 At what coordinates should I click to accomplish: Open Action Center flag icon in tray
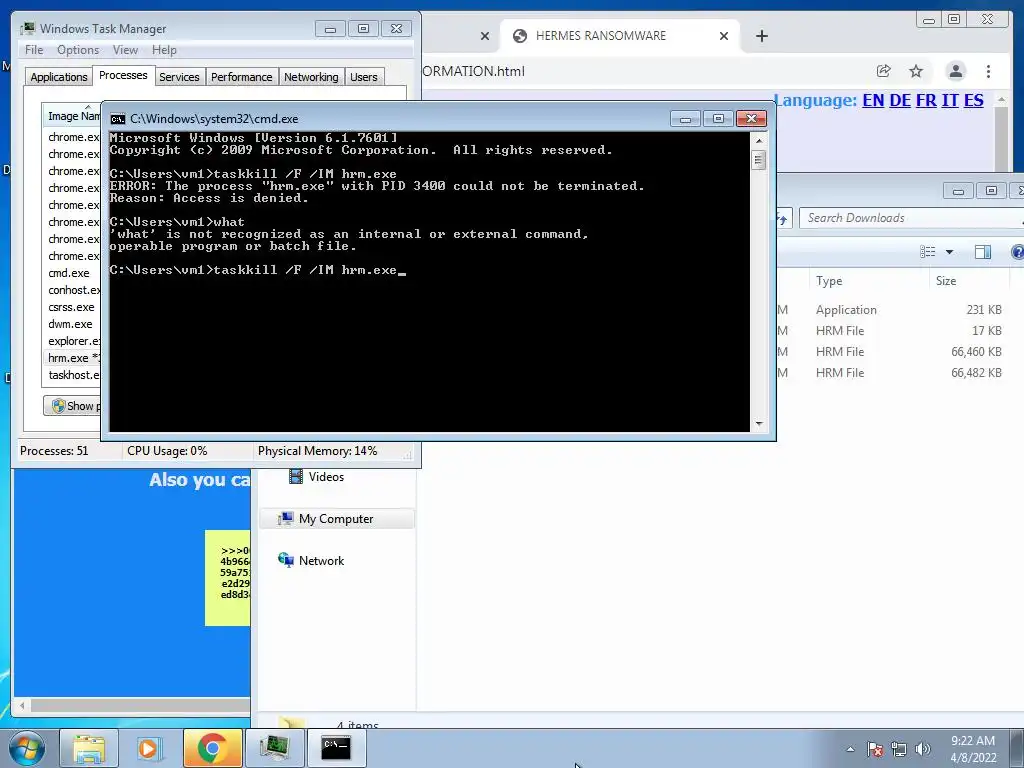(x=875, y=750)
